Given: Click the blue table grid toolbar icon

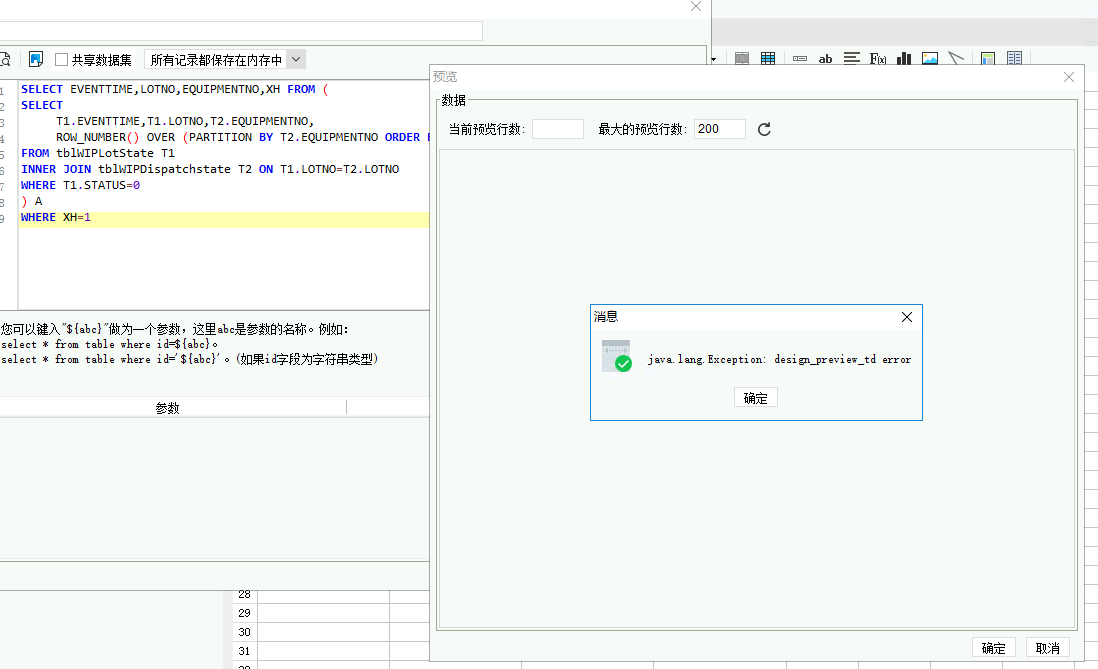Looking at the screenshot, I should (x=768, y=59).
